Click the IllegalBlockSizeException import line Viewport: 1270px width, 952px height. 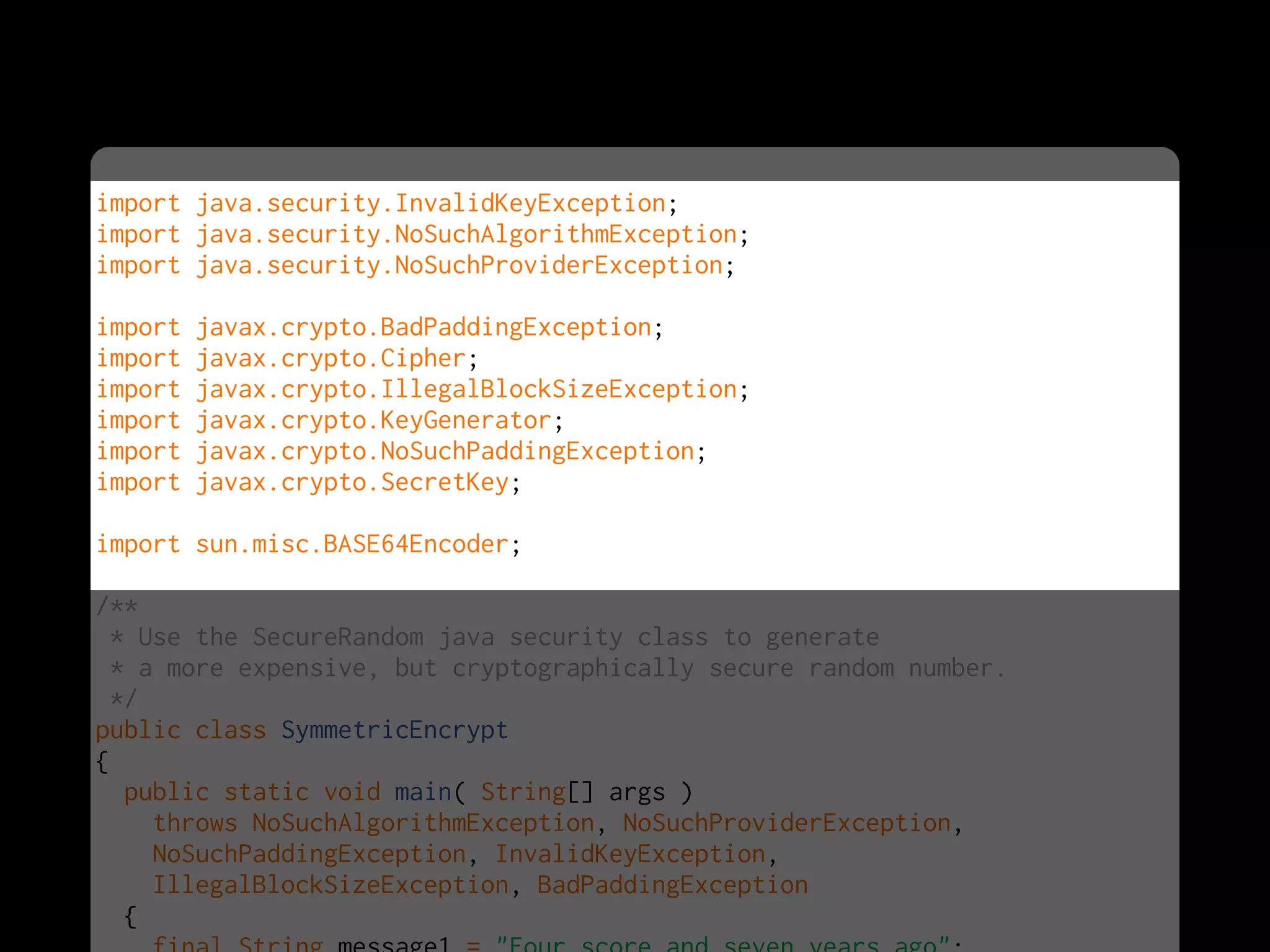click(x=422, y=390)
